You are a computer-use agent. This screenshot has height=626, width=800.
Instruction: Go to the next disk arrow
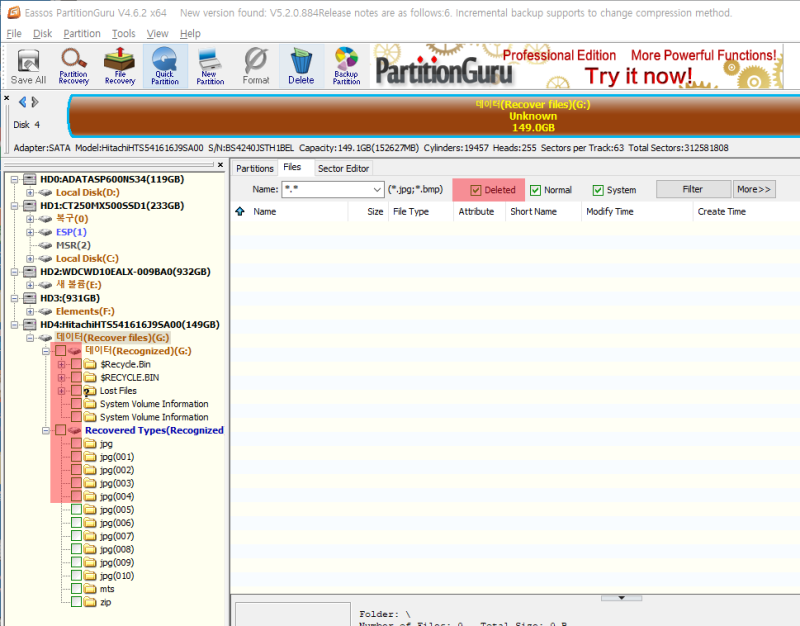pyautogui.click(x=35, y=102)
